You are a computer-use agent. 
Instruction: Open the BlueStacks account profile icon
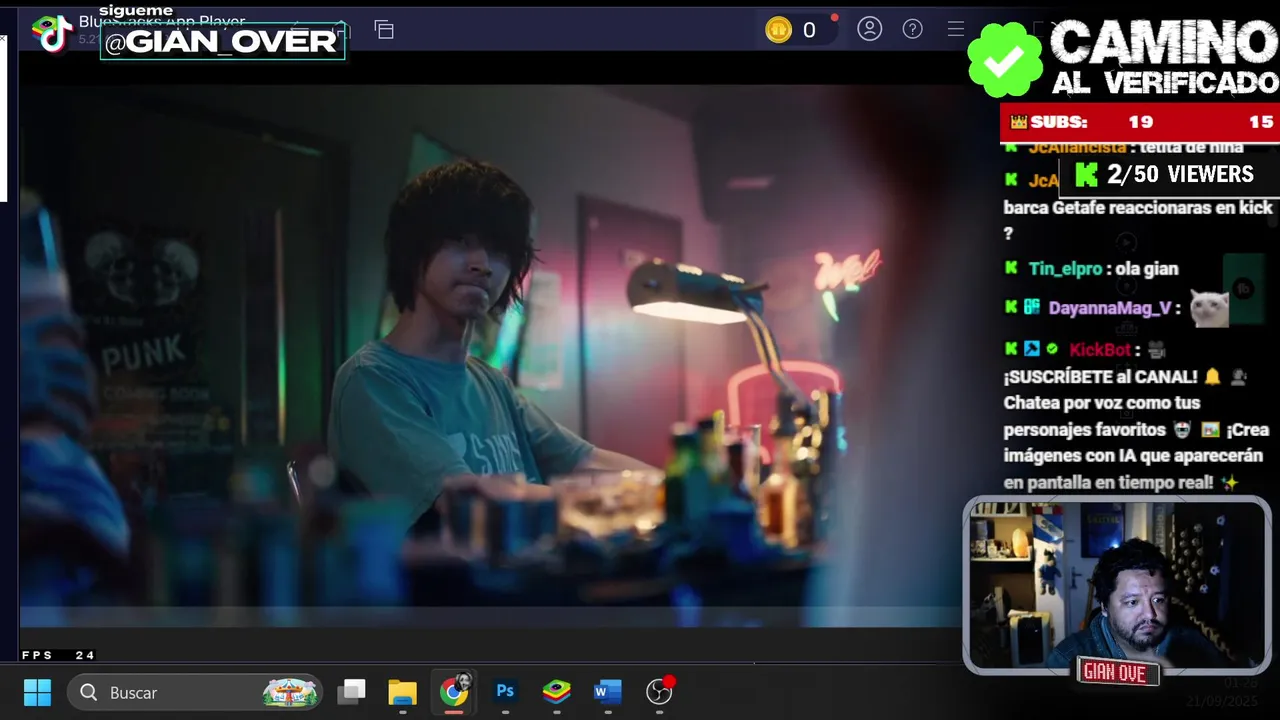870,29
